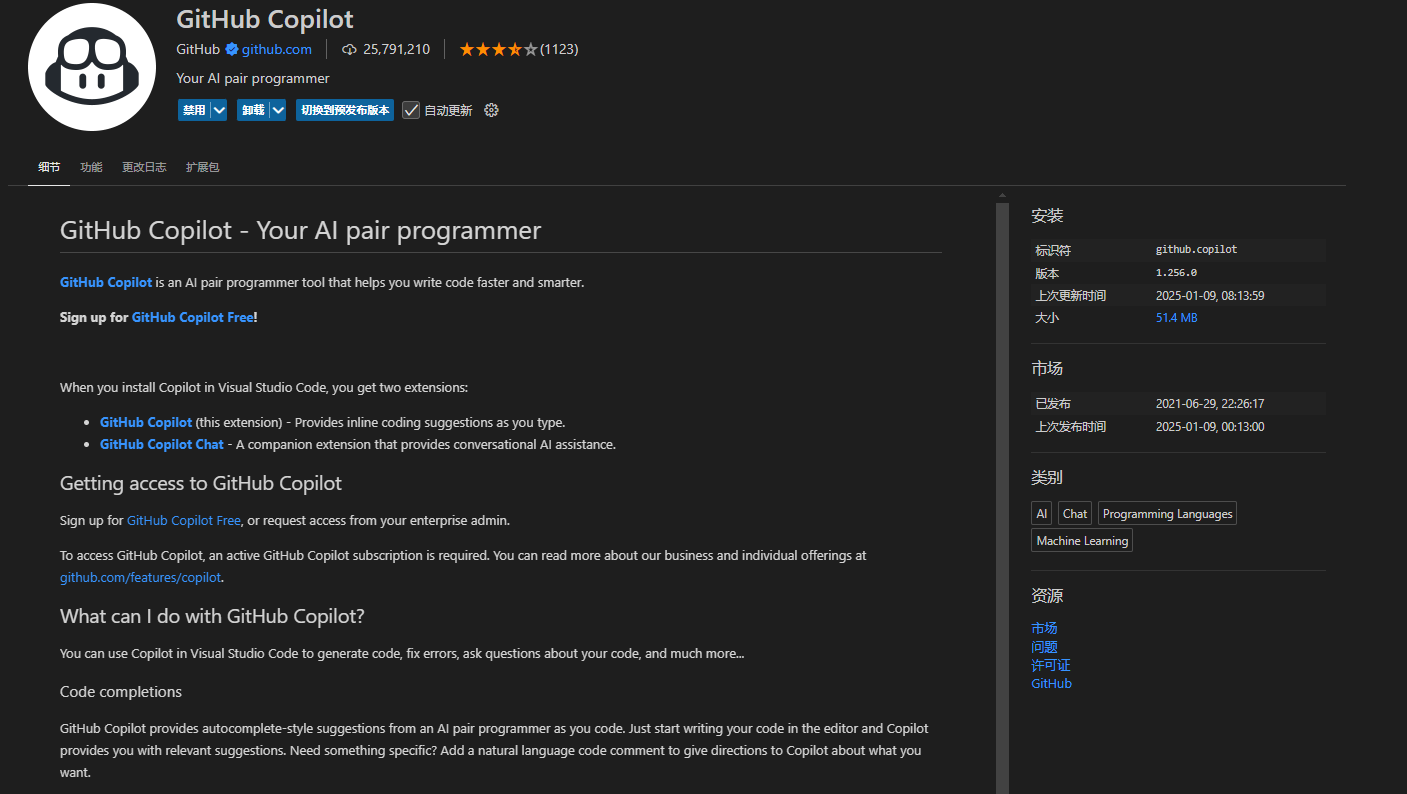1407x794 pixels.
Task: Open the GitHub Copilot Free link after 'Sign up for' in bold
Action: click(x=193, y=317)
